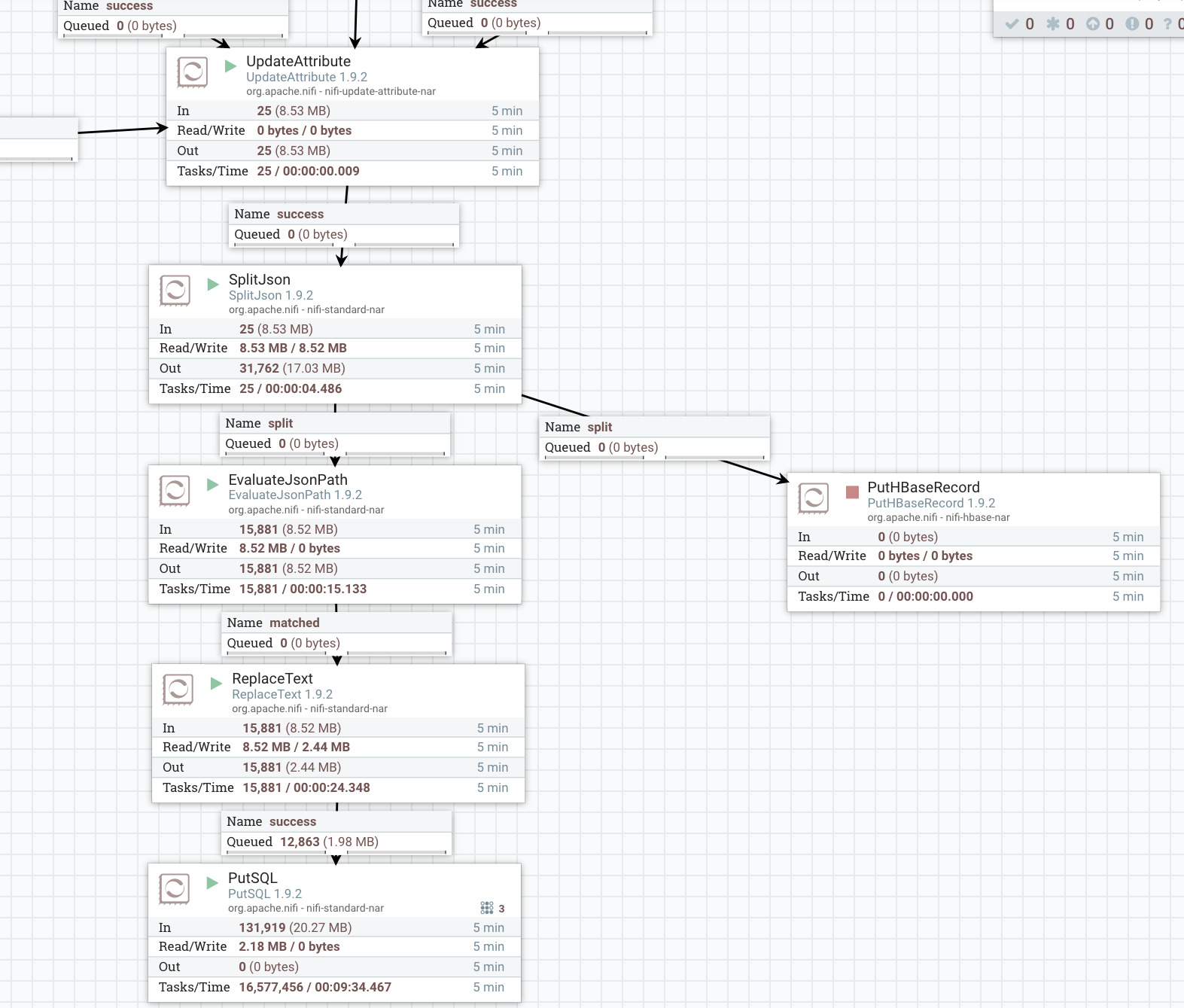Click the 'SplitJson 1.9.2' version text

coord(271,295)
